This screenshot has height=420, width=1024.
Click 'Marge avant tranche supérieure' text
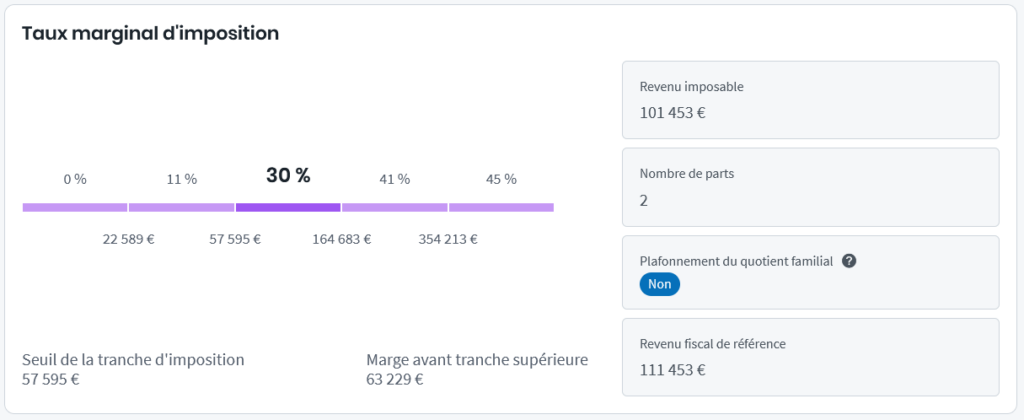(477, 360)
